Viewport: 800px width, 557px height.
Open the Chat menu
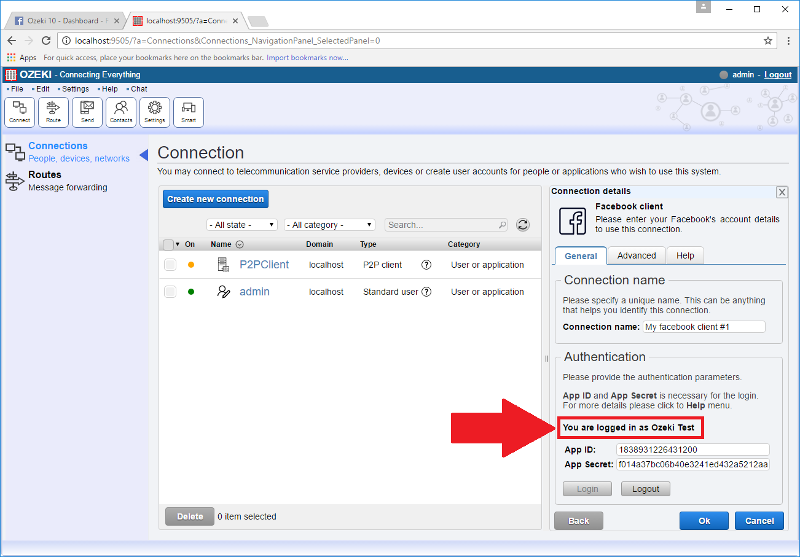[138, 89]
